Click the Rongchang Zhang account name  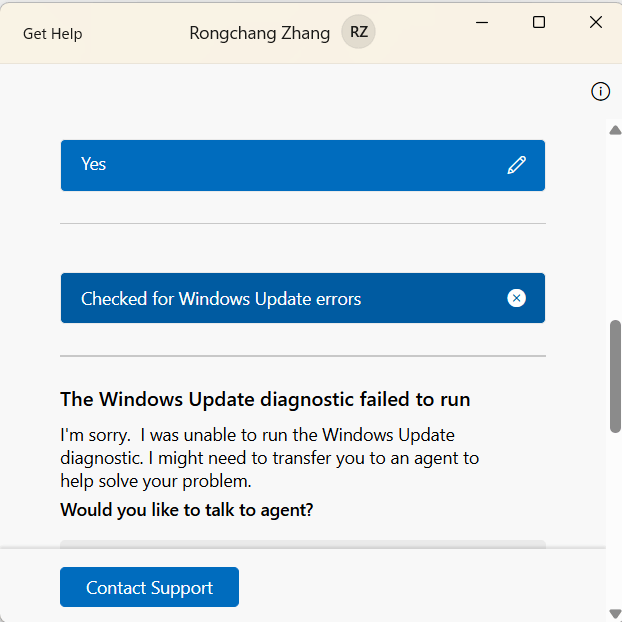point(259,33)
